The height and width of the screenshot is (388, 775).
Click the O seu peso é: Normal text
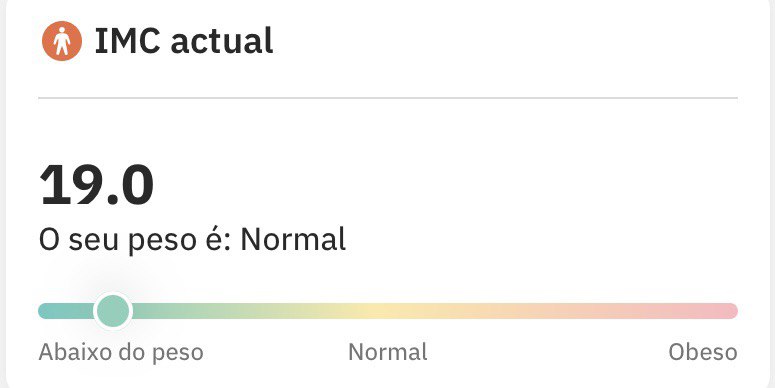192,240
